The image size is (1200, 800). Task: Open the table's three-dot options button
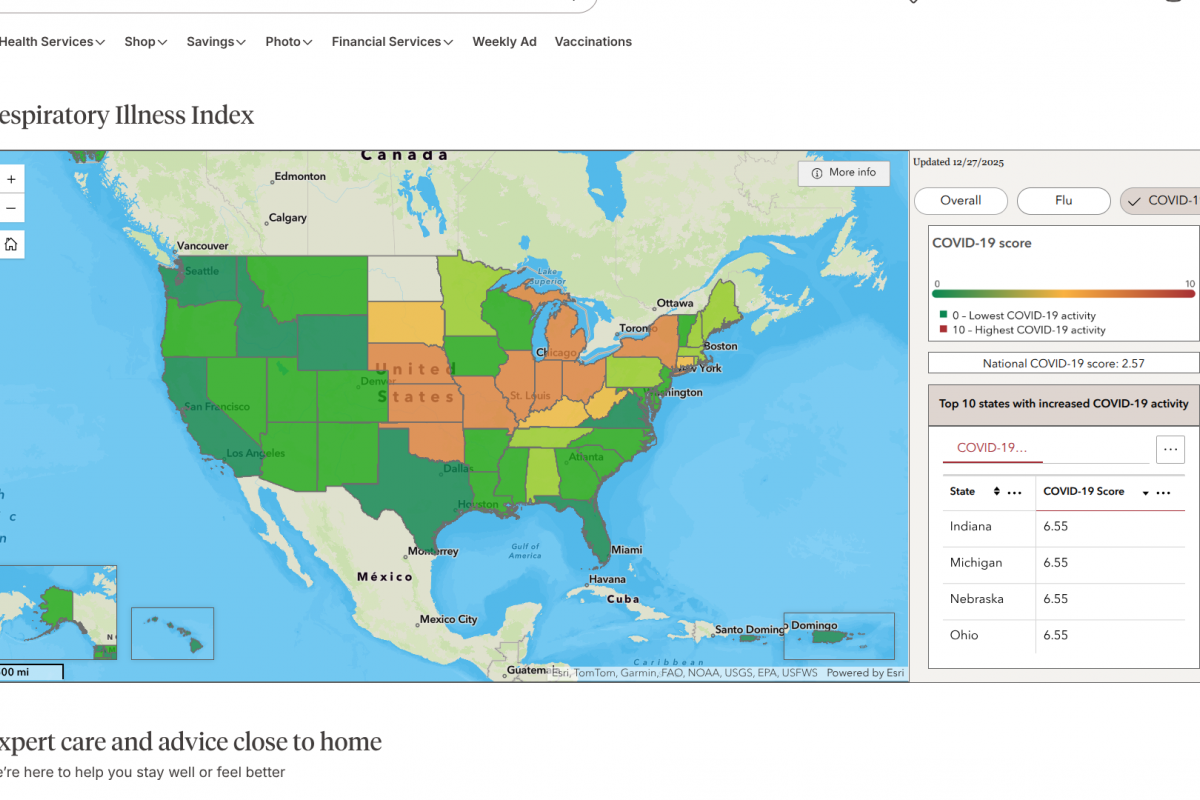pos(1170,449)
